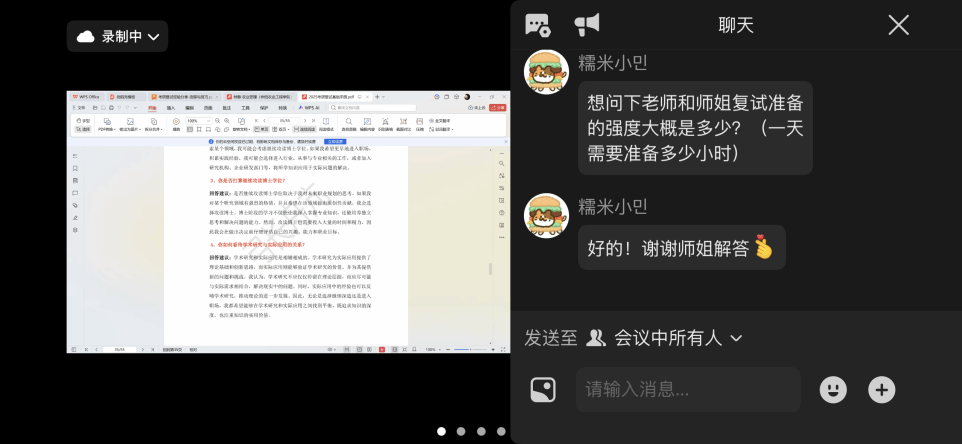Tap the 好的！谢谢师姐解答 message bubble
Viewport: 962px width, 444px height.
(x=681, y=248)
